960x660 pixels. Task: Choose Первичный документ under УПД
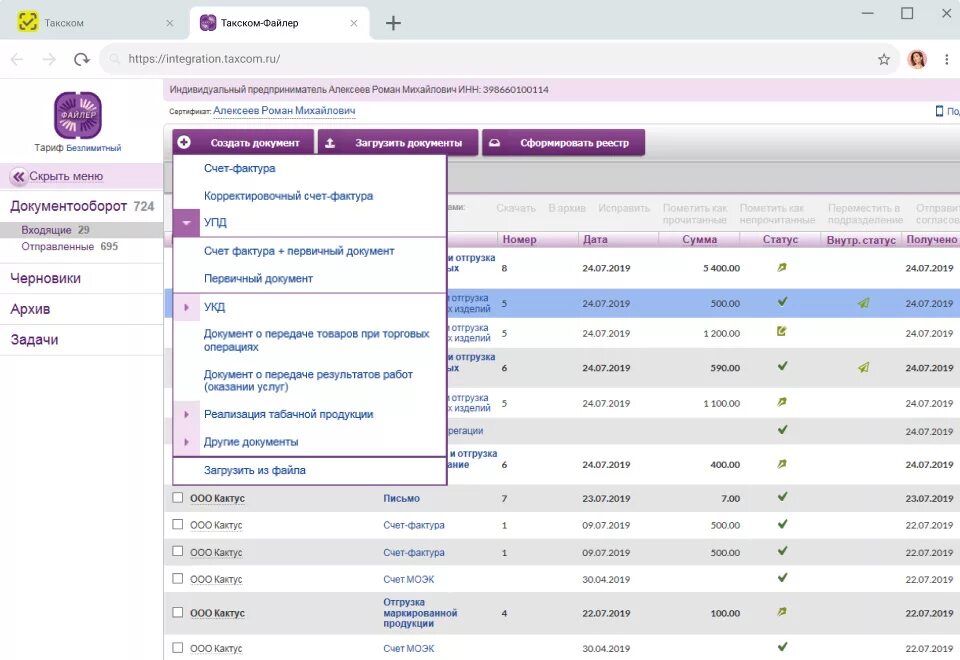click(x=258, y=279)
